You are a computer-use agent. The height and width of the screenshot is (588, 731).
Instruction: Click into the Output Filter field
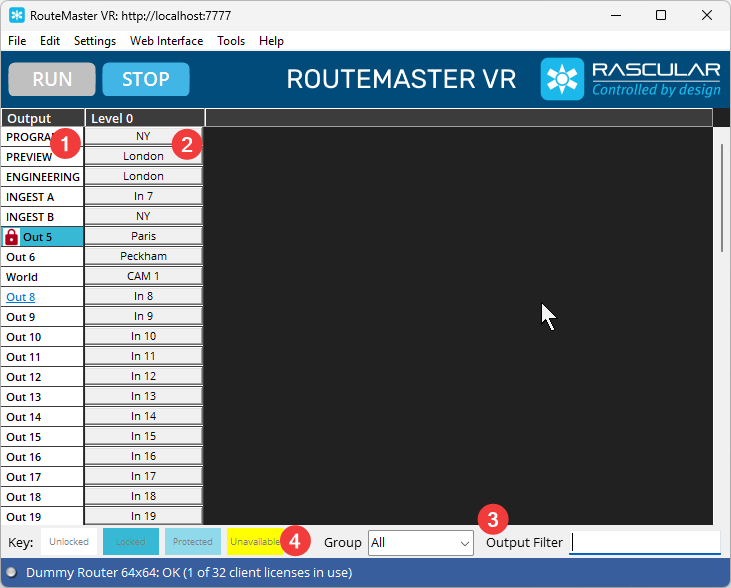tap(645, 543)
